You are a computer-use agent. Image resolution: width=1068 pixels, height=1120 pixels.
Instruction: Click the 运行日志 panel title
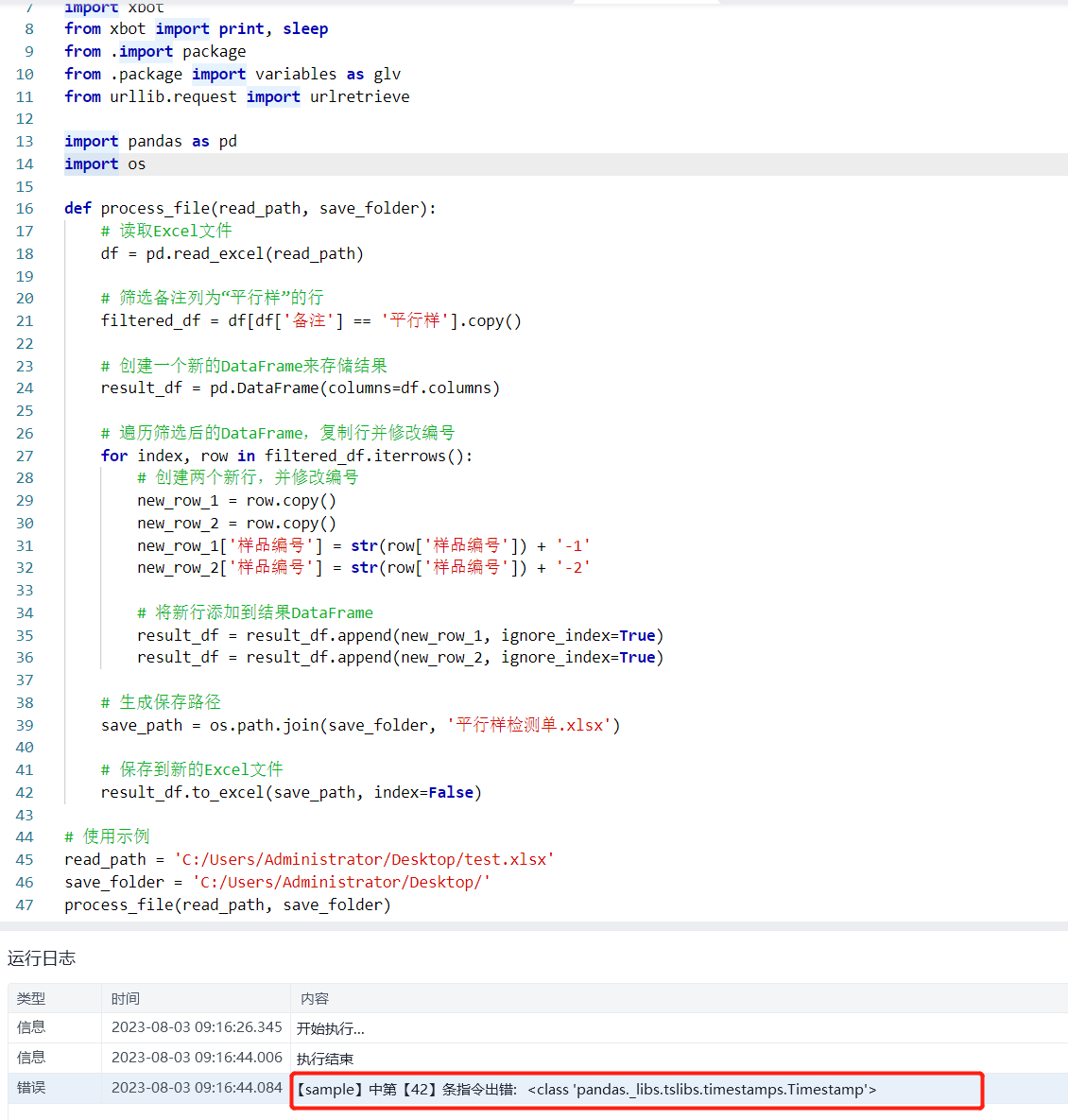[42, 958]
